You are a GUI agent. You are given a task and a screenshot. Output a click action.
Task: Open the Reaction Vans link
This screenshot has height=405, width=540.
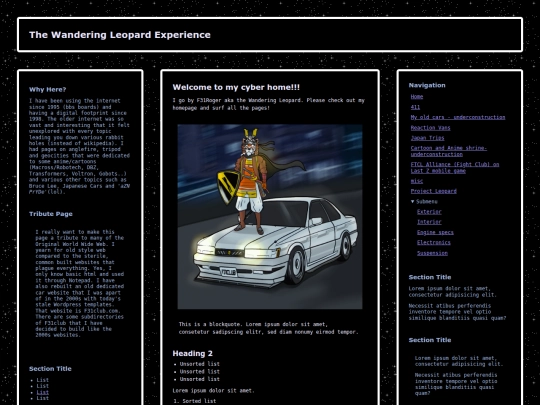tap(430, 128)
